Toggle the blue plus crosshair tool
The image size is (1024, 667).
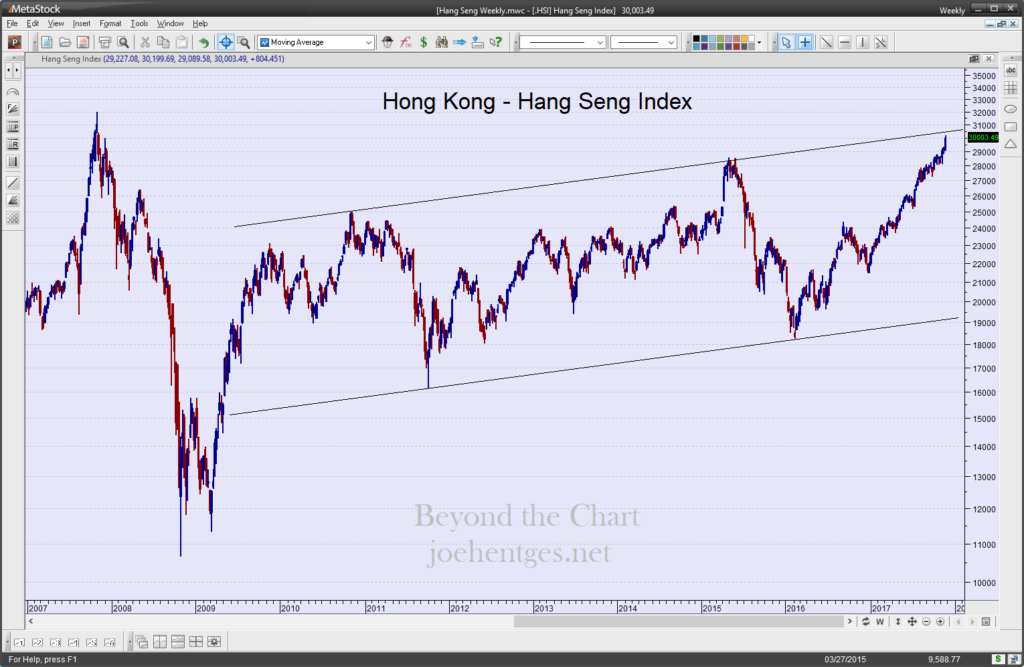805,42
